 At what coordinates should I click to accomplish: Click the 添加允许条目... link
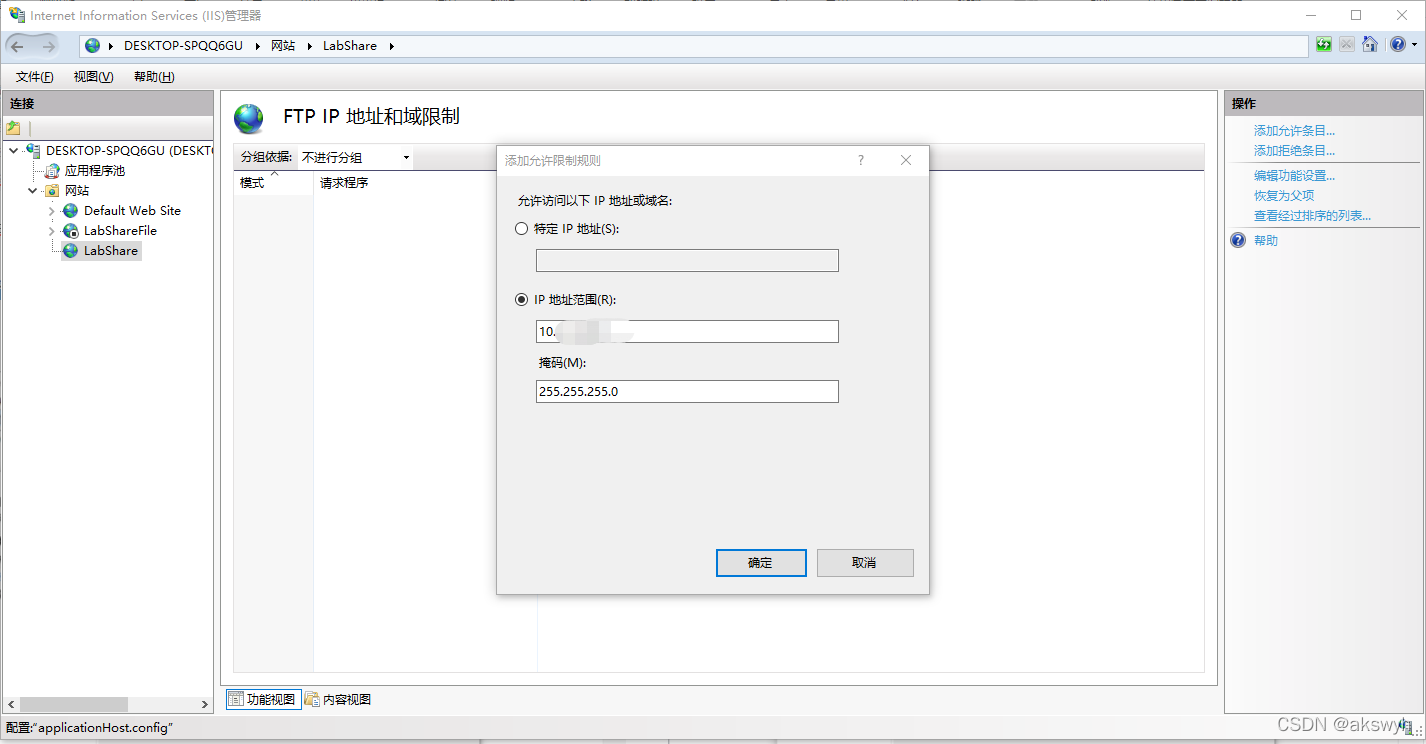tap(1295, 131)
